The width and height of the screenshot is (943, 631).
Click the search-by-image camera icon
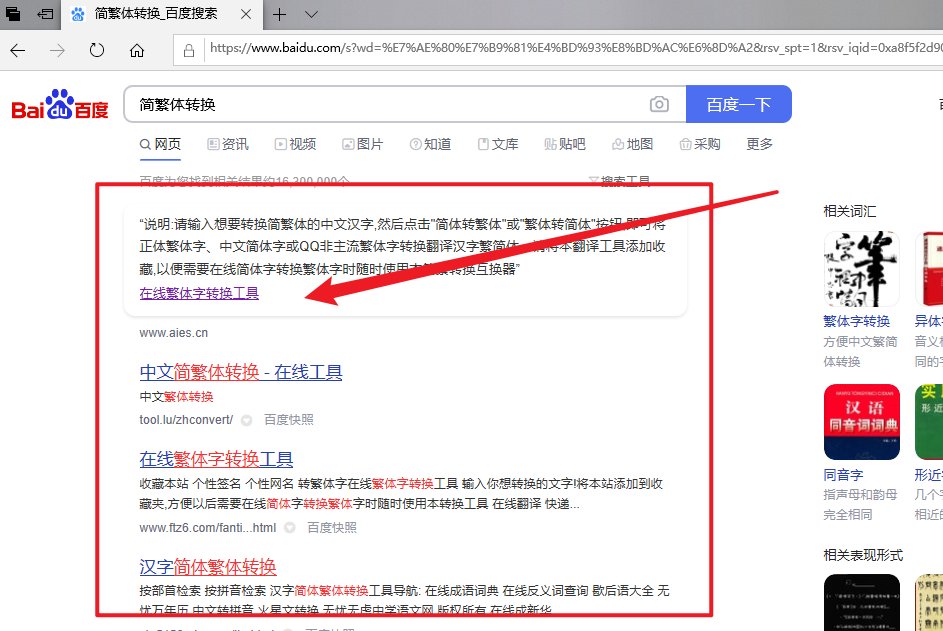(x=659, y=104)
